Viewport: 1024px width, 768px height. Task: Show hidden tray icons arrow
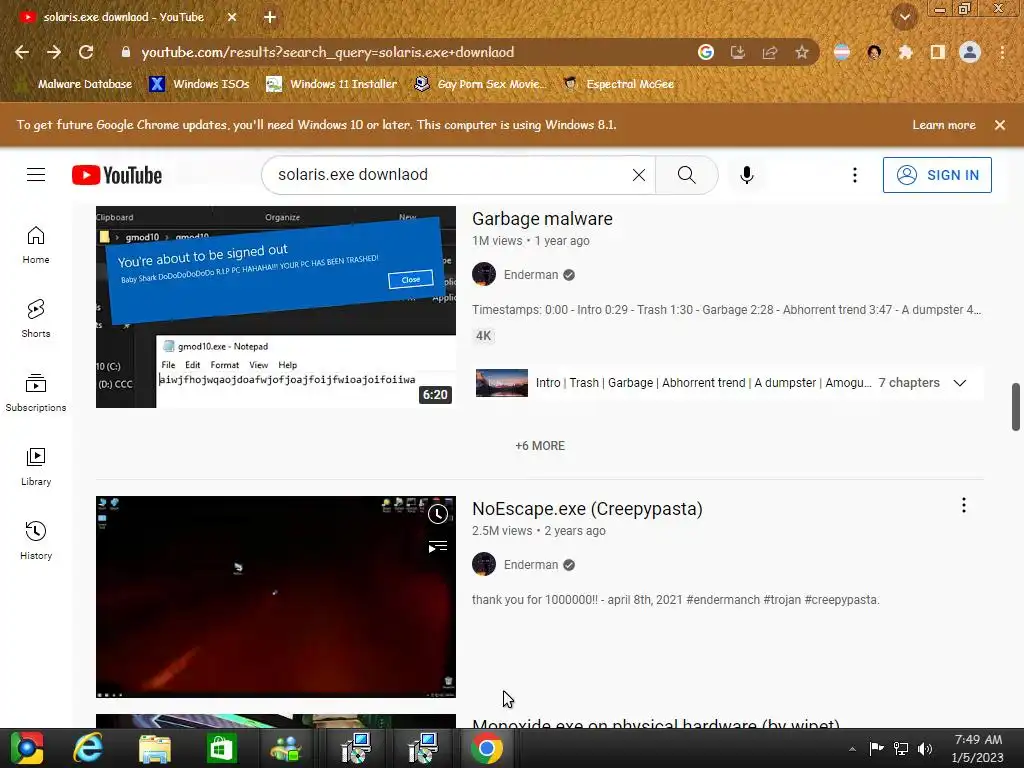[852, 749]
